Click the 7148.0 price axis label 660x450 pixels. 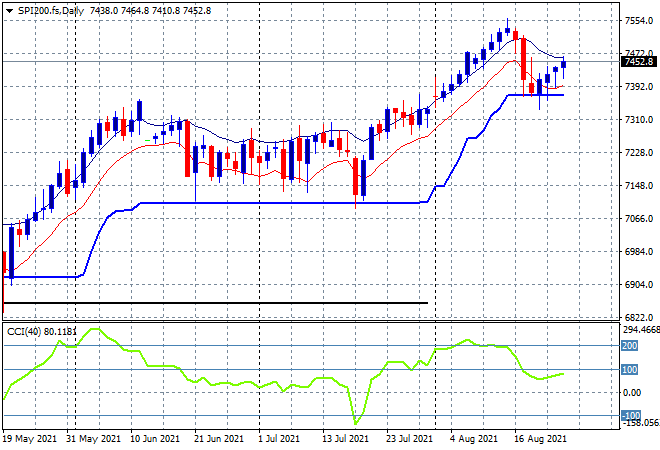click(639, 186)
